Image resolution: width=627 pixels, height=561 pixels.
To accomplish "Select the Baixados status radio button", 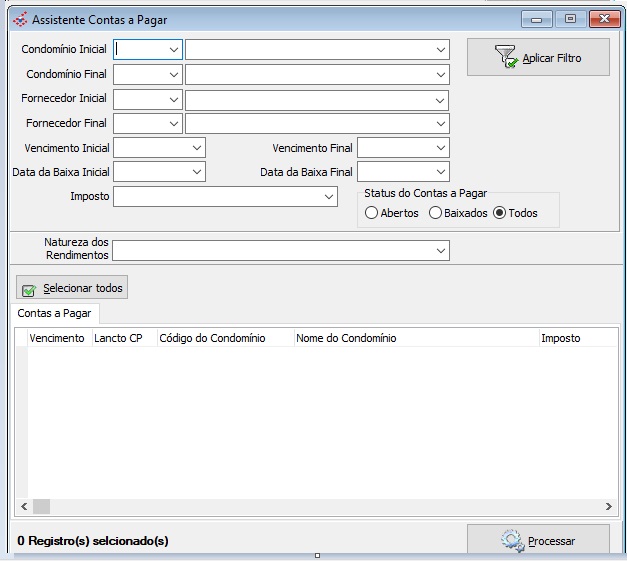I will click(435, 213).
